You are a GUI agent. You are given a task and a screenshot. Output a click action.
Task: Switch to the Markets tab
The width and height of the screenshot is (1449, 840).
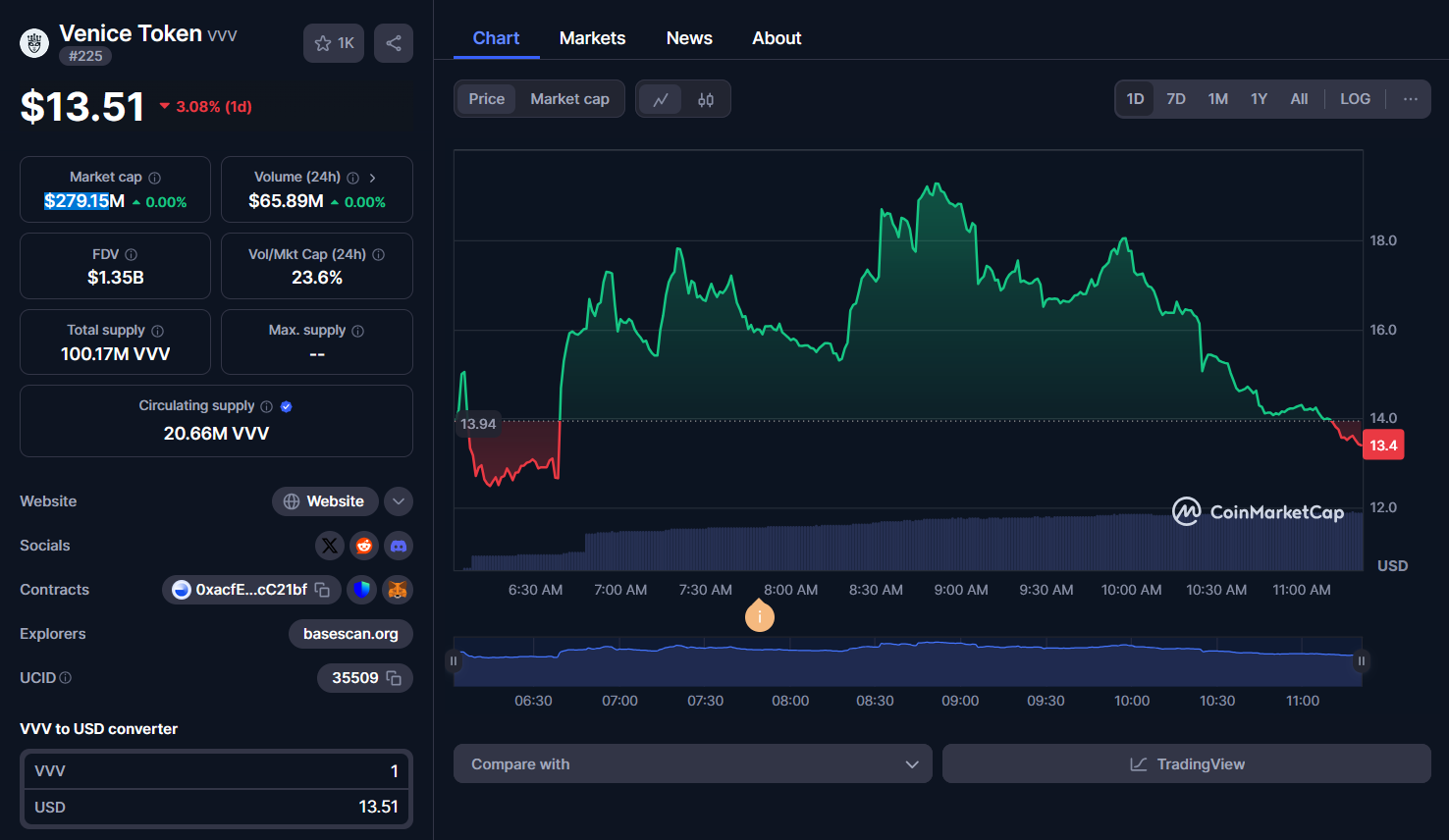[592, 37]
